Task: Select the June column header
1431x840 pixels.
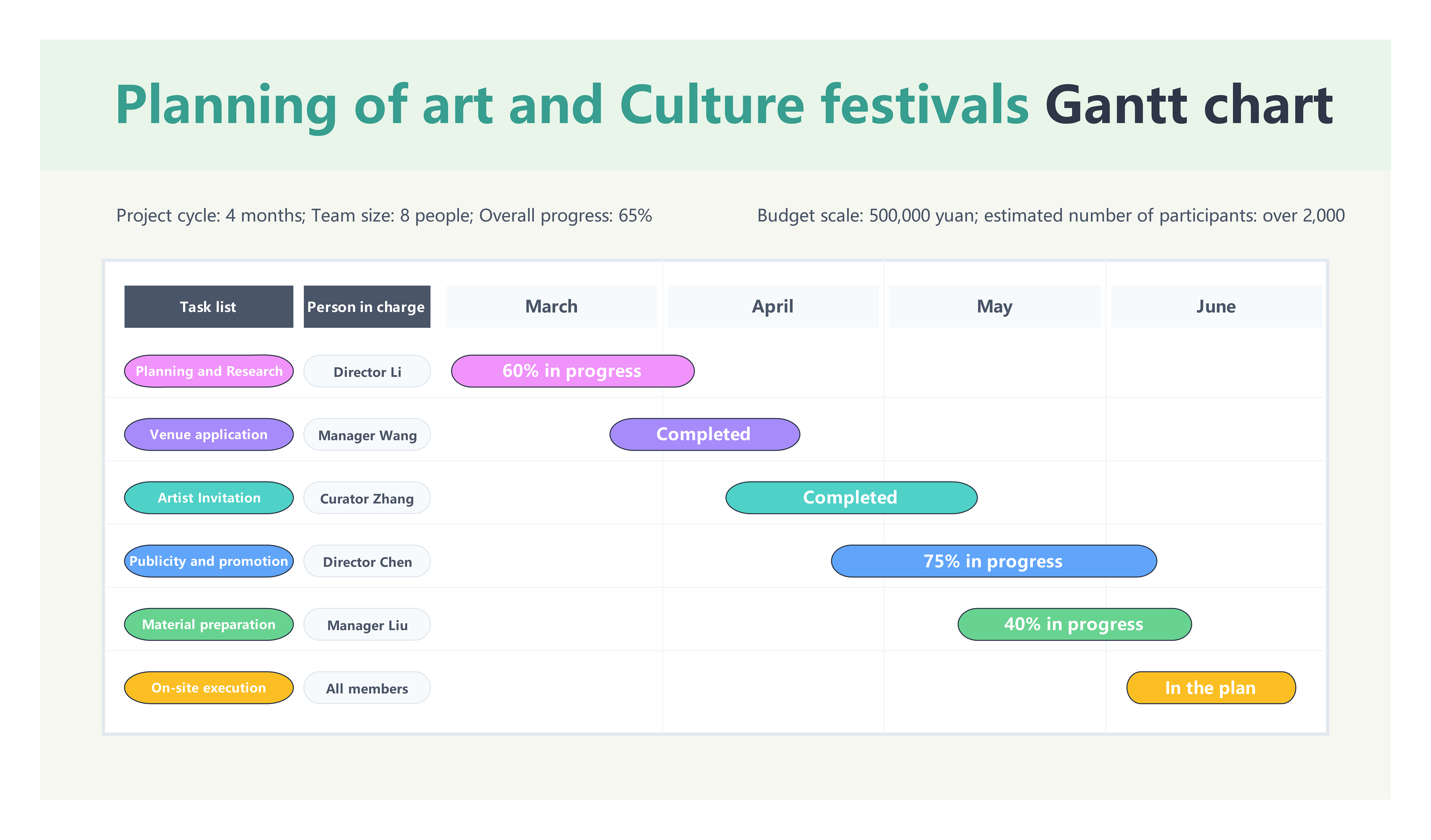Action: (x=1216, y=307)
